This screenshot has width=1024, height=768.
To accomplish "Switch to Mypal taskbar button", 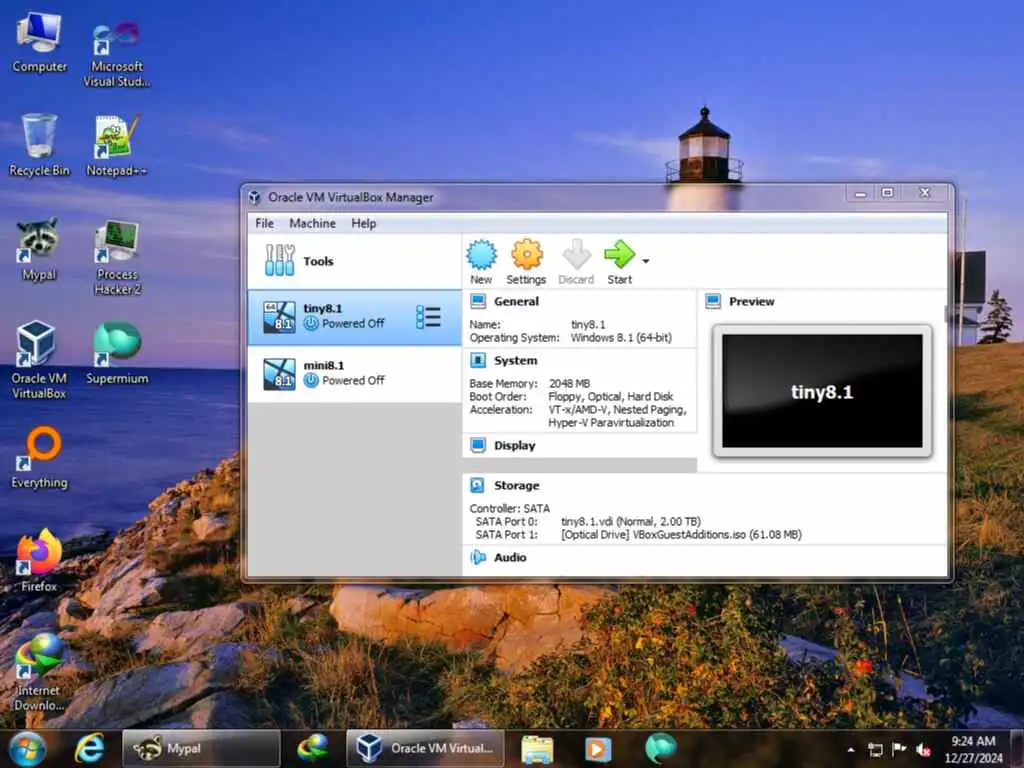I will click(x=201, y=749).
